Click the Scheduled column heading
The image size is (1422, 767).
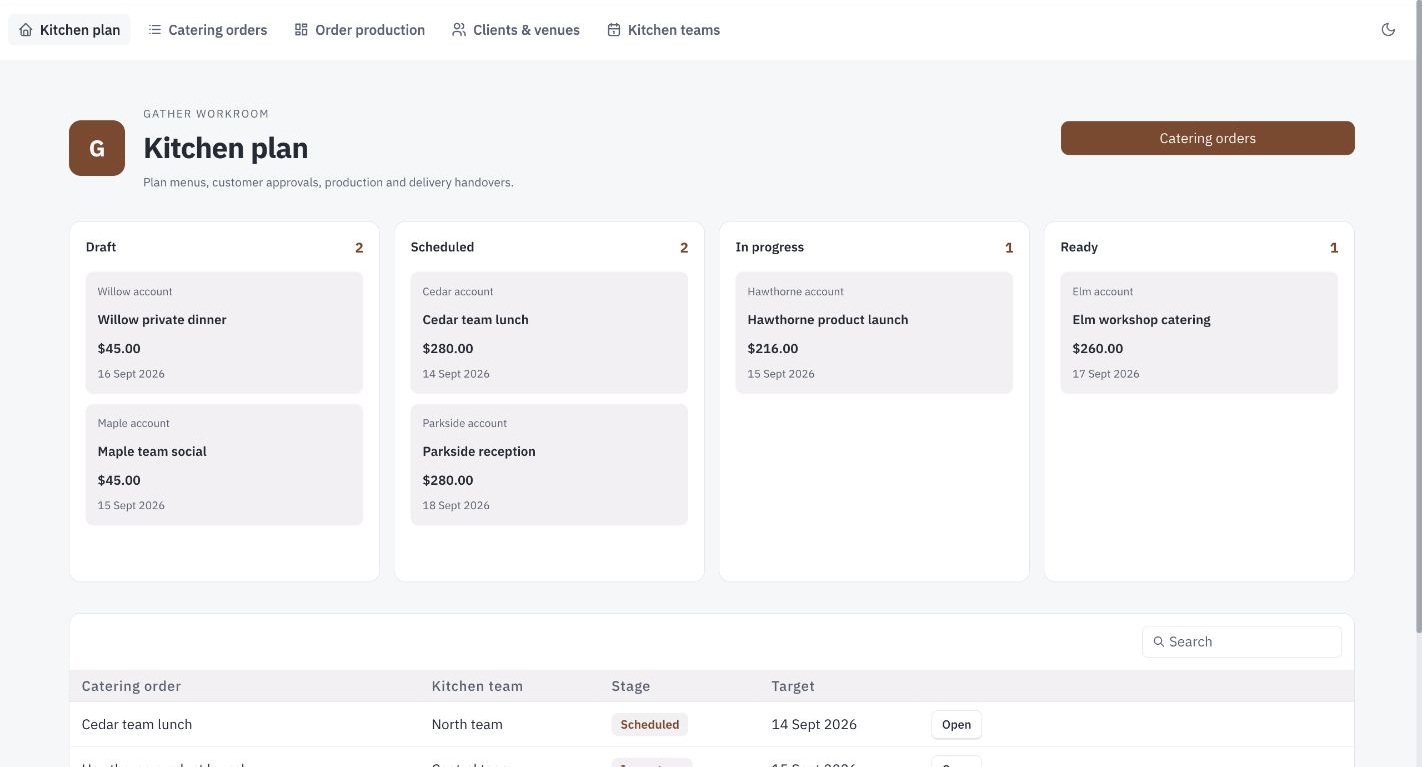click(442, 247)
